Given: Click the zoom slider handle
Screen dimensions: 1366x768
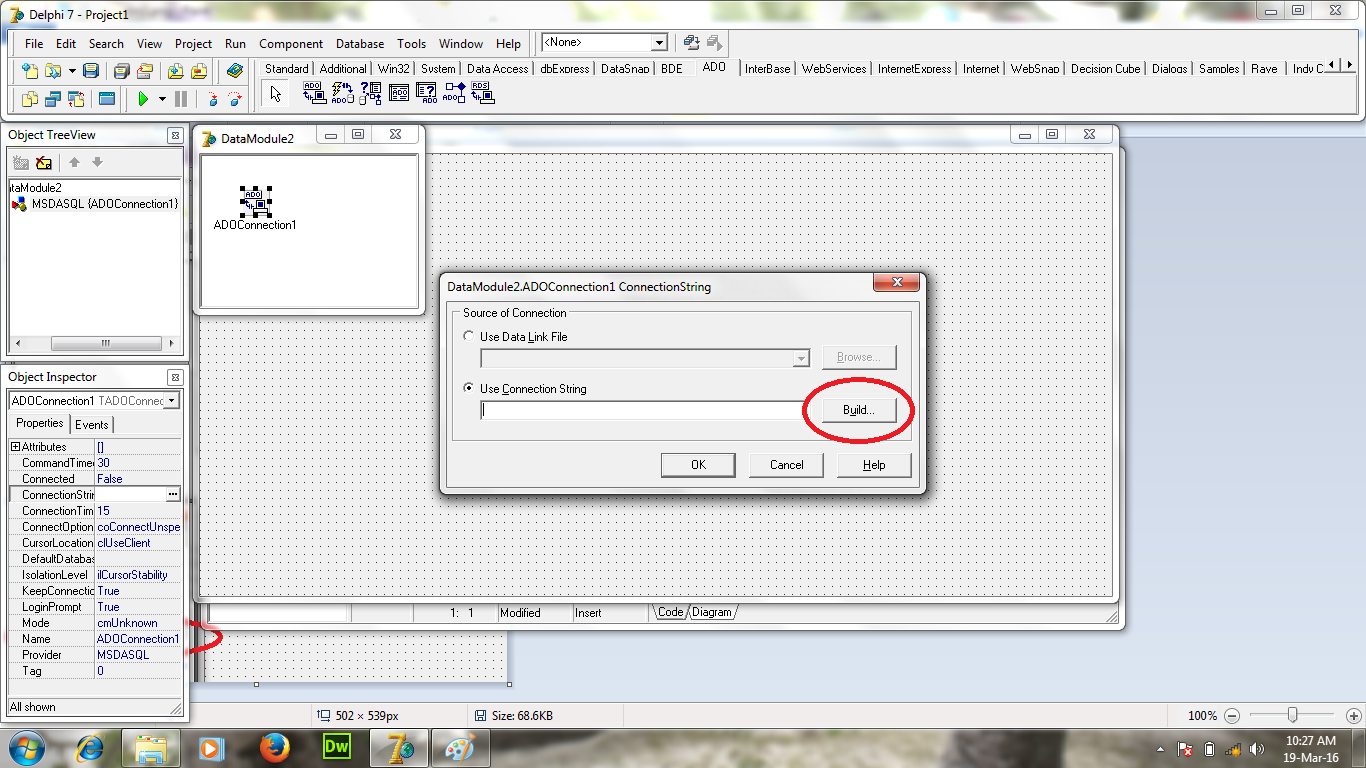Looking at the screenshot, I should [1293, 715].
